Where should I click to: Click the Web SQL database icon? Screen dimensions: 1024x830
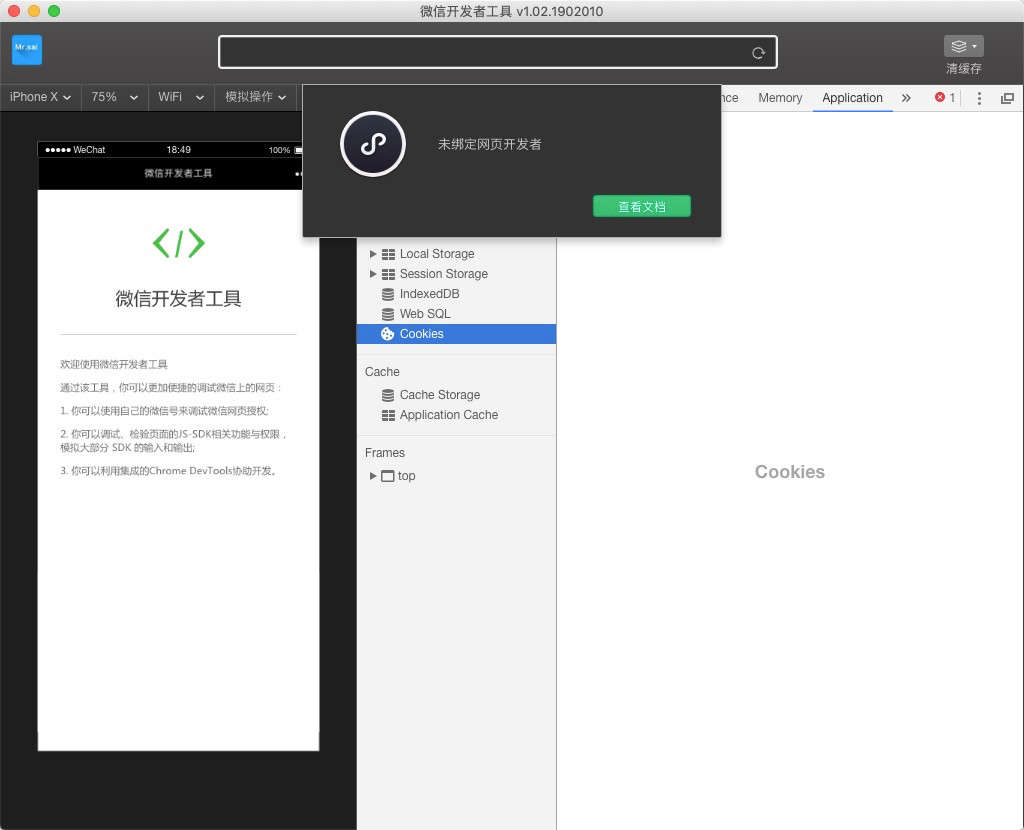pos(388,314)
